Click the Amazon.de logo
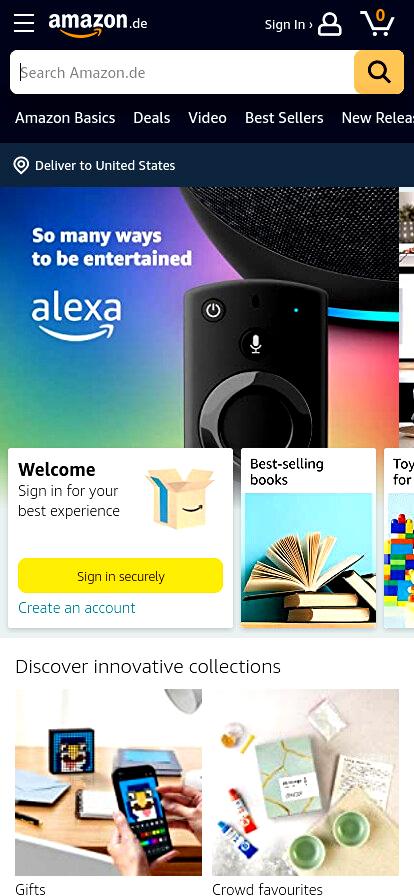Screen dimensions: 414x896 (x=98, y=24)
